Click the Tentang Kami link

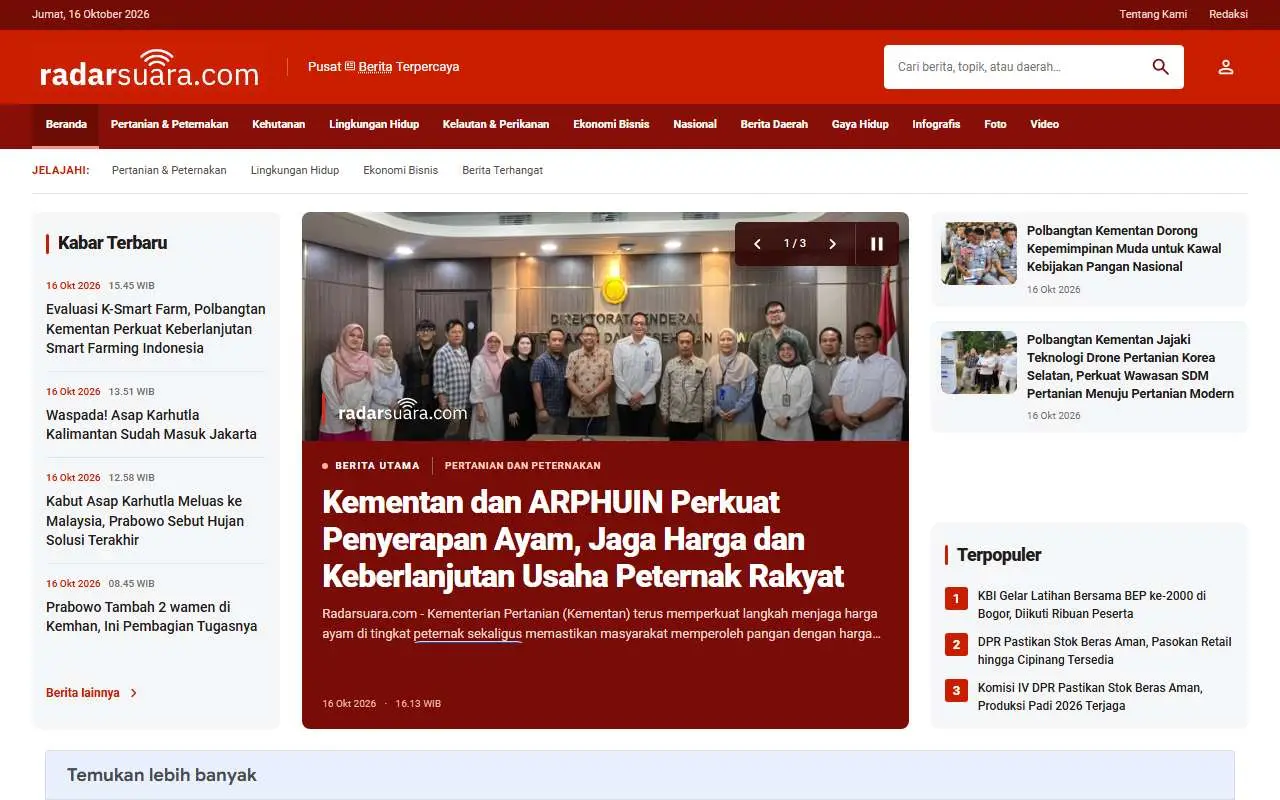(x=1153, y=14)
